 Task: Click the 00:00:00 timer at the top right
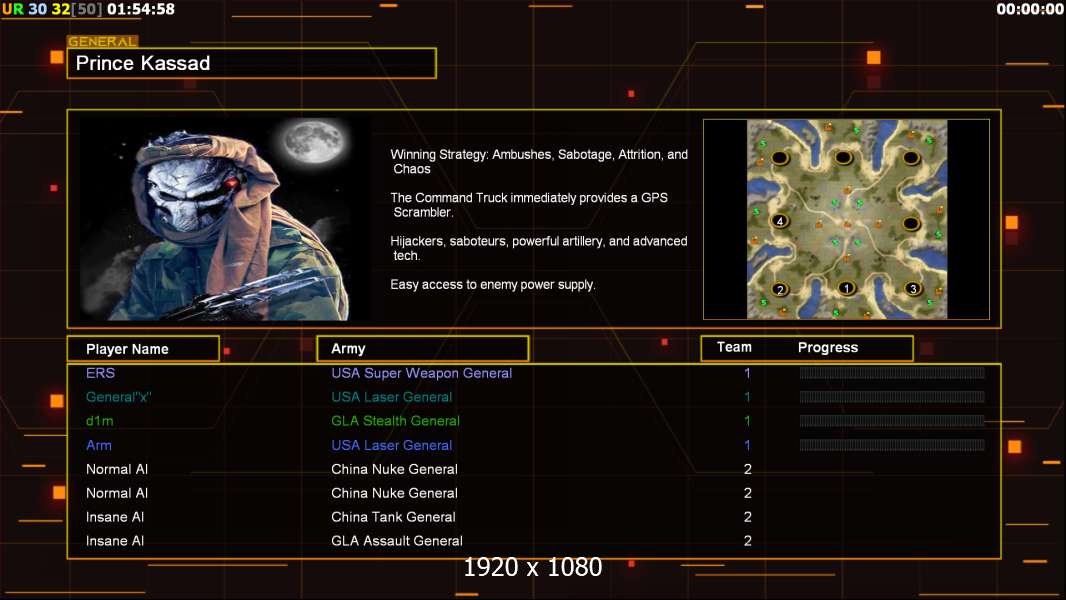tap(1030, 10)
